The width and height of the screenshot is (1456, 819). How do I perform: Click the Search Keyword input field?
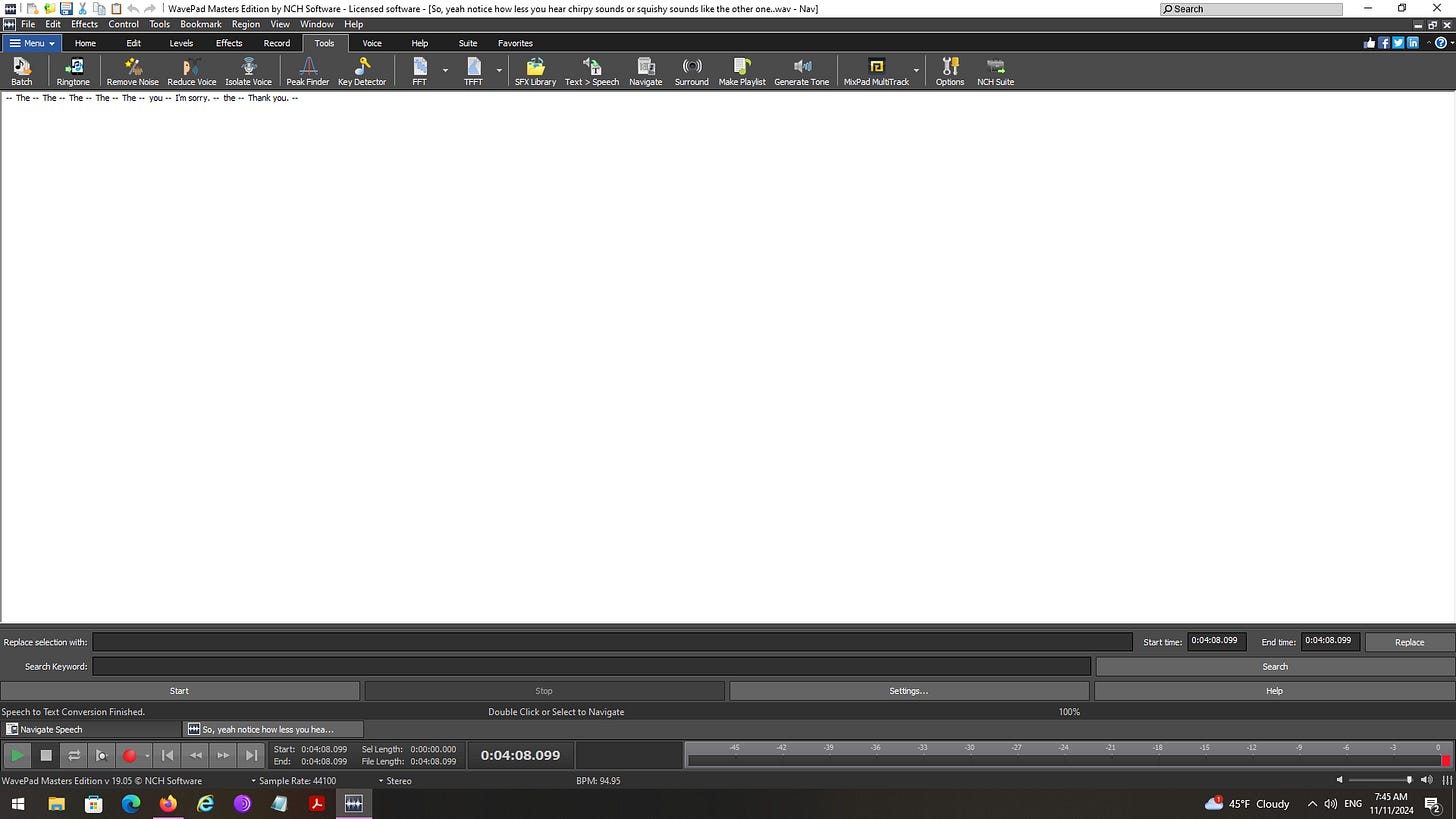(592, 666)
